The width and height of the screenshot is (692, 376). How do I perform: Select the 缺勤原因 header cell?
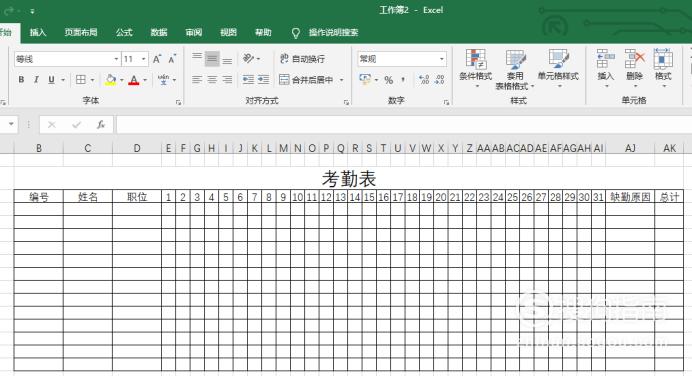tap(630, 197)
